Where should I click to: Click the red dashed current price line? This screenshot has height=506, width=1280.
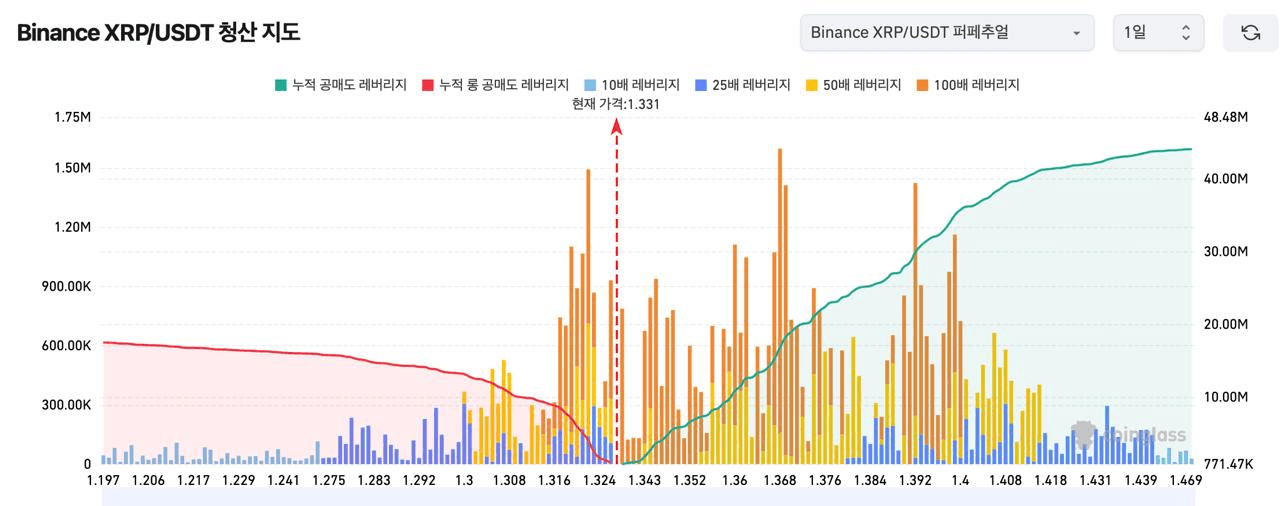coord(617,300)
